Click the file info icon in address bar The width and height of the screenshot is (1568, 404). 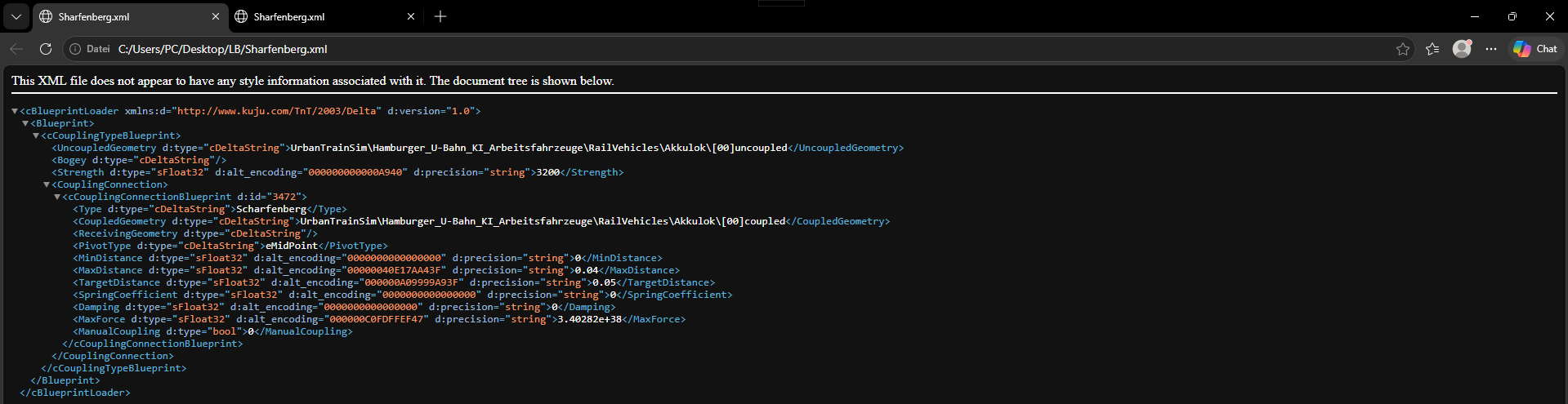coord(75,49)
